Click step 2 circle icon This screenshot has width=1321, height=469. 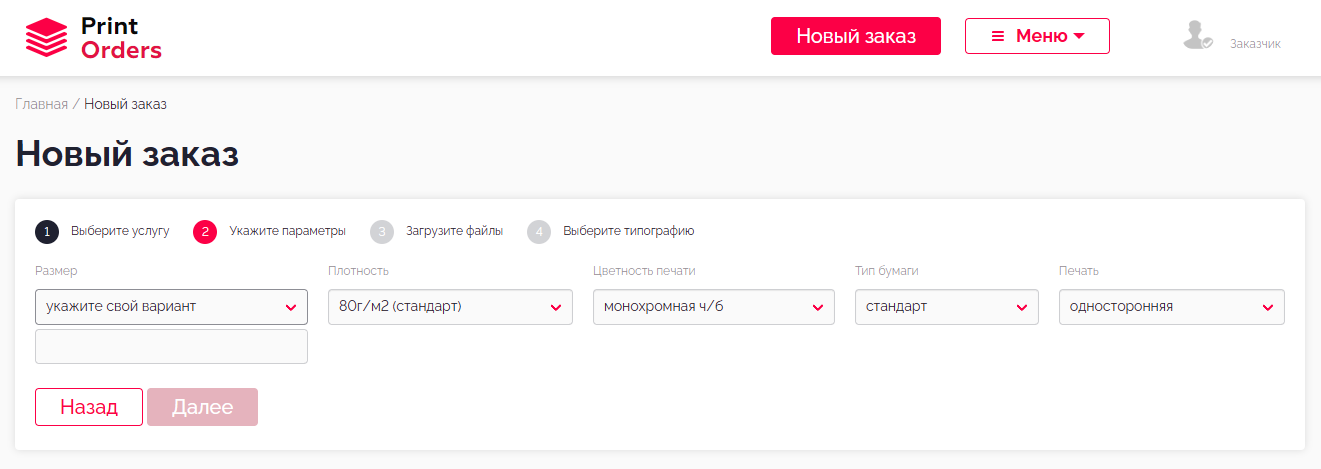click(x=205, y=232)
